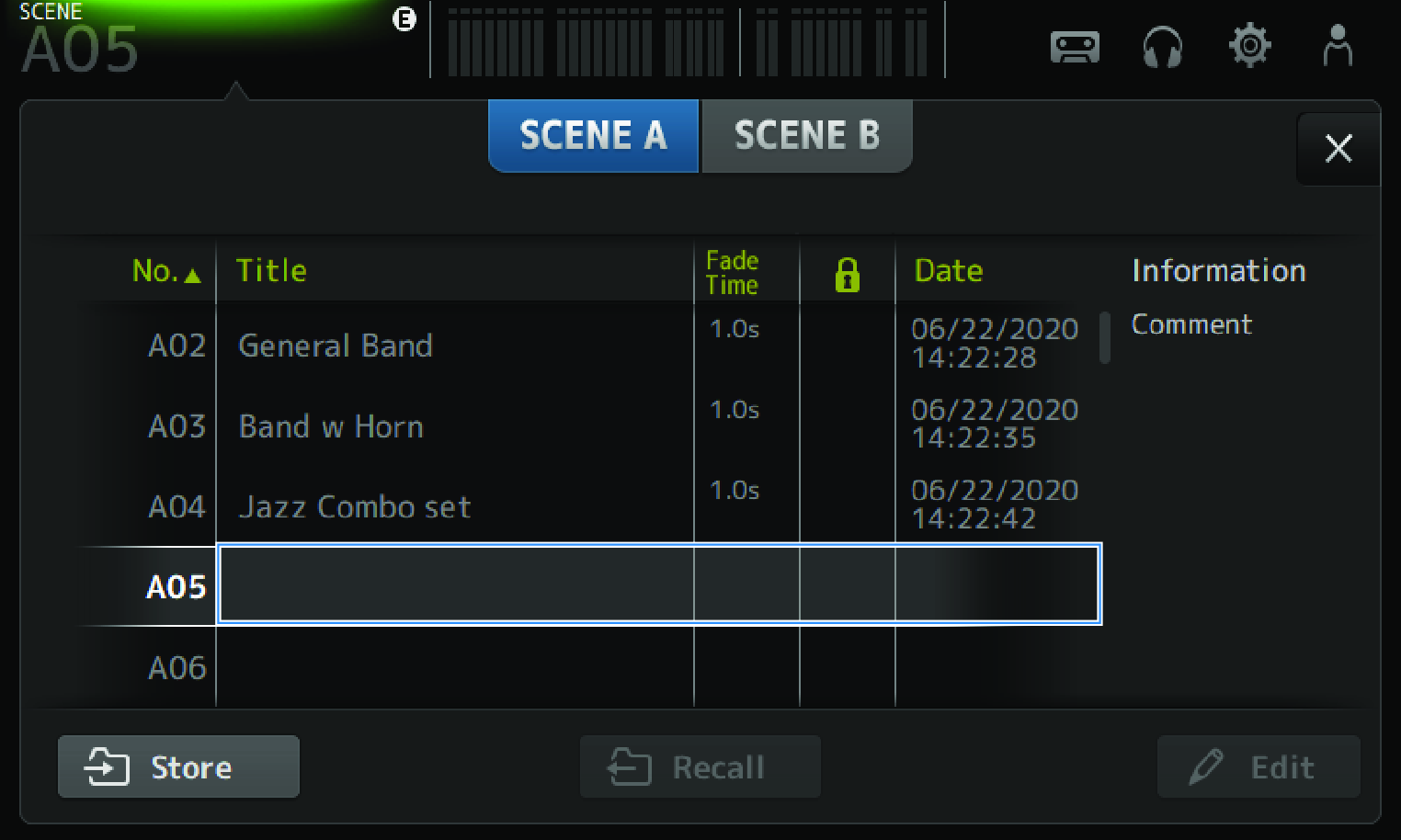Switch to the SCENE A tab
The image size is (1401, 840).
(x=593, y=136)
